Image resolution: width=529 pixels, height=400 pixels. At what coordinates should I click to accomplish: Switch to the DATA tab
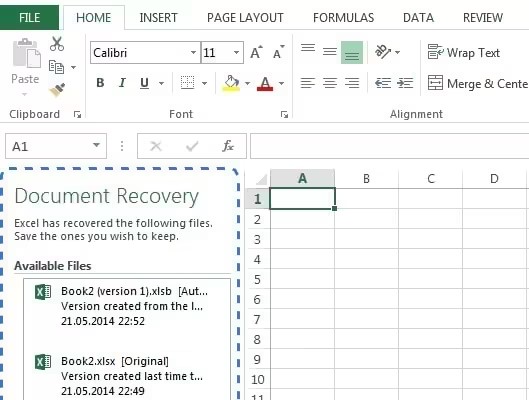click(x=418, y=18)
